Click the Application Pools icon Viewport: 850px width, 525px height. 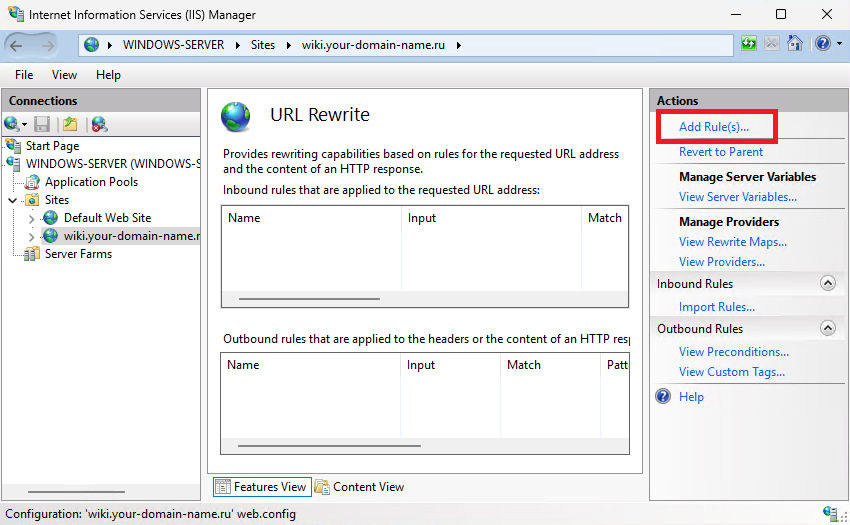(33, 182)
